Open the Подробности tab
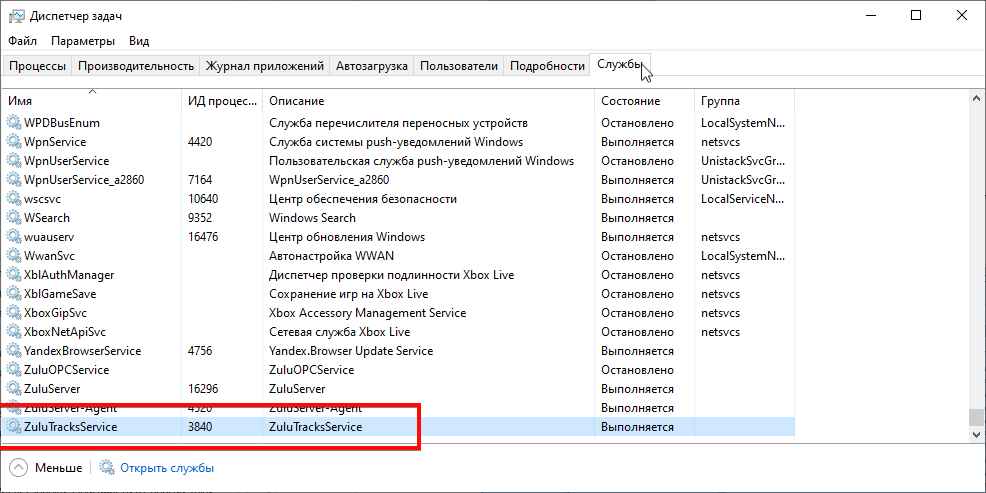This screenshot has height=493, width=986. (546, 66)
